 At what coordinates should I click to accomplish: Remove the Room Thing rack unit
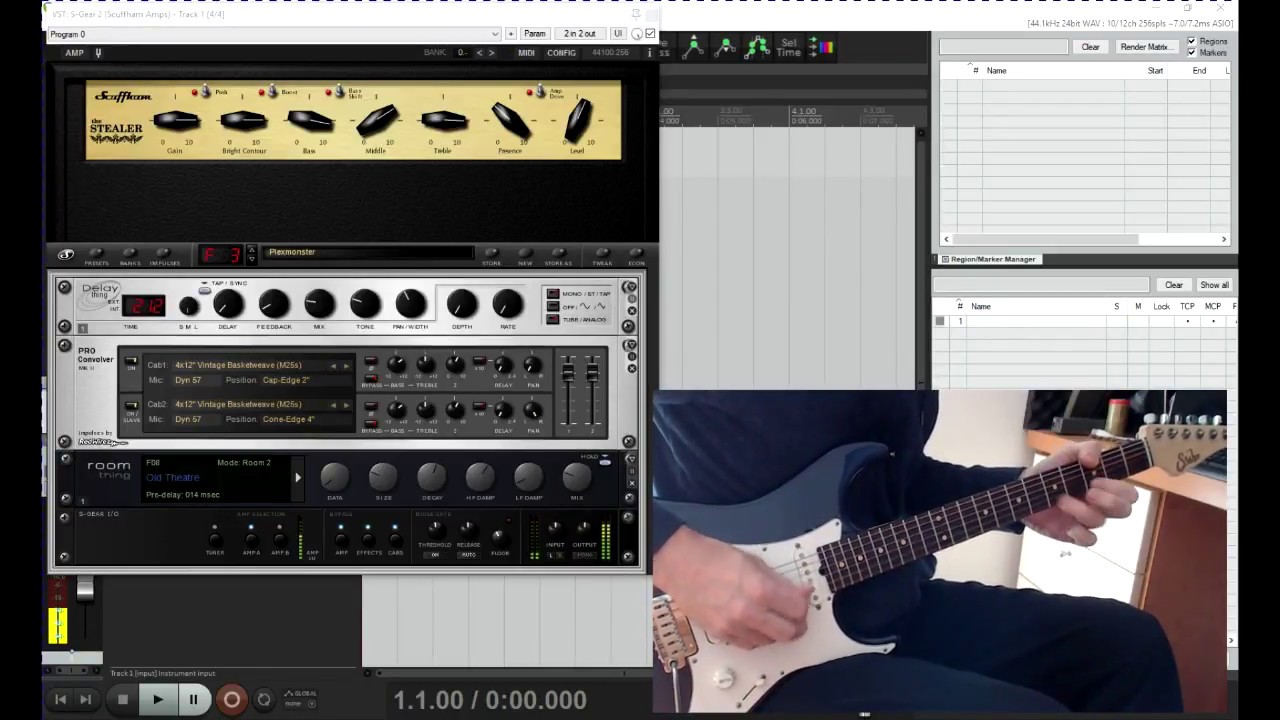631,483
